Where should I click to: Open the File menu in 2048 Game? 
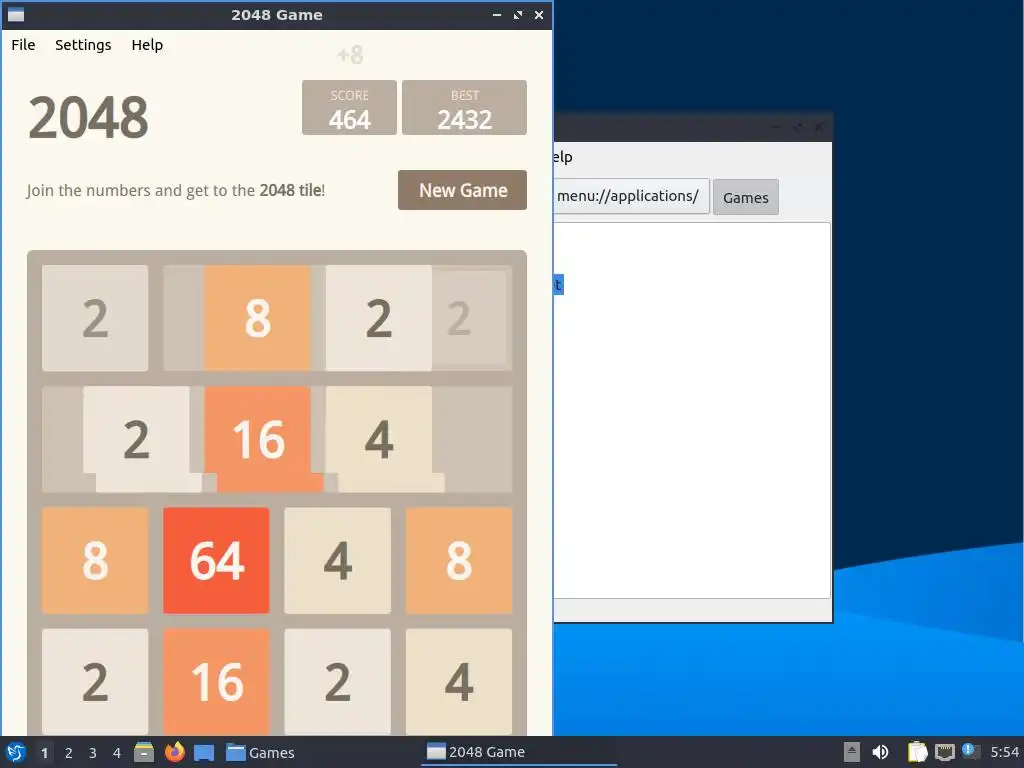tap(23, 44)
